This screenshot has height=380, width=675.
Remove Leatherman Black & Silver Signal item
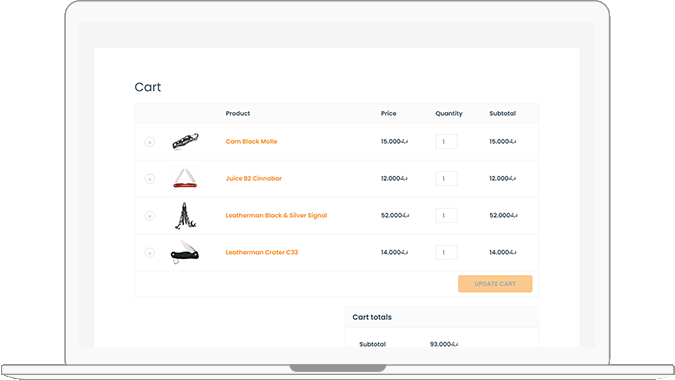149,216
